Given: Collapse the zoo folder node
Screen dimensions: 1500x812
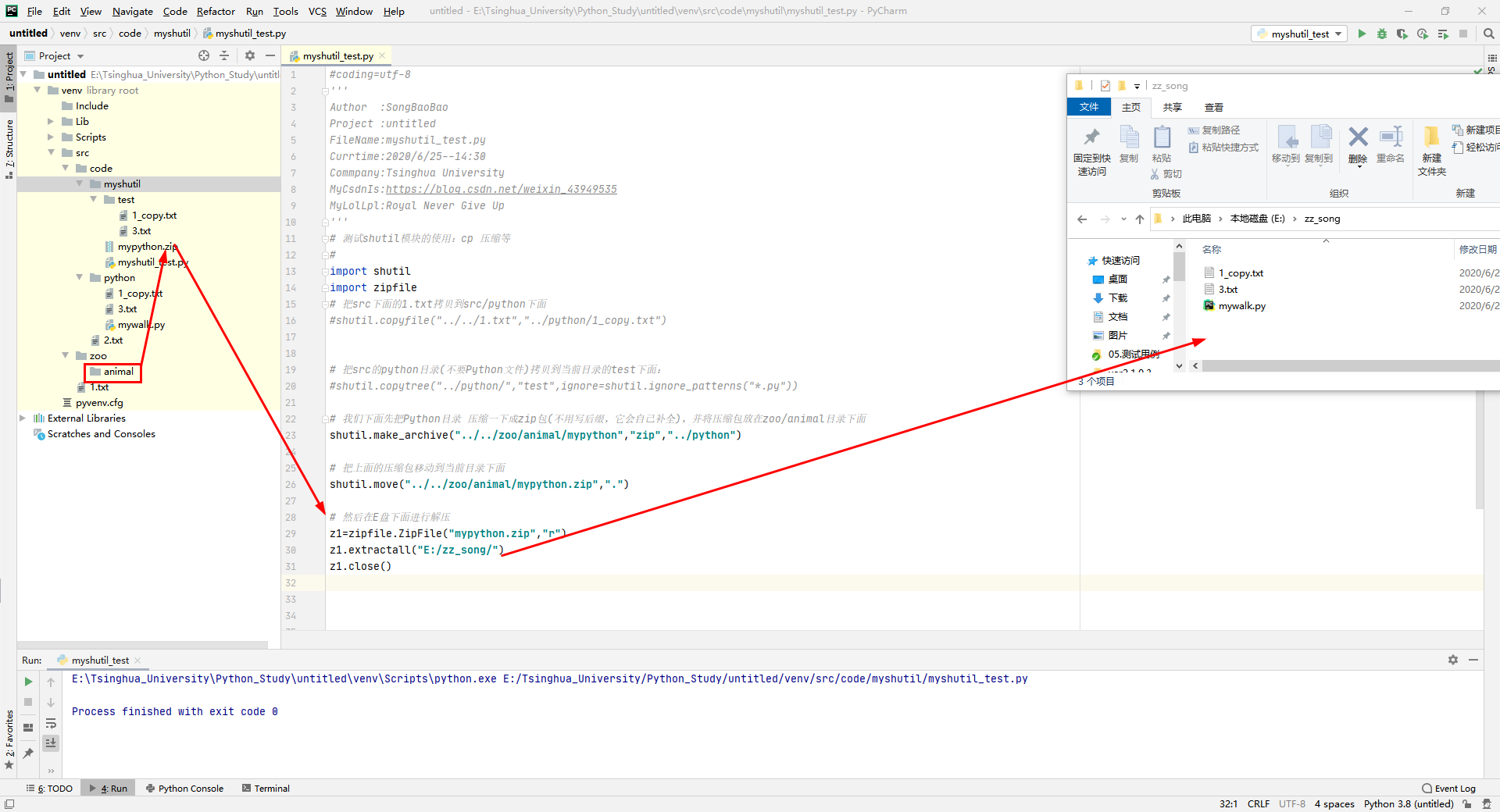Looking at the screenshot, I should pyautogui.click(x=65, y=355).
